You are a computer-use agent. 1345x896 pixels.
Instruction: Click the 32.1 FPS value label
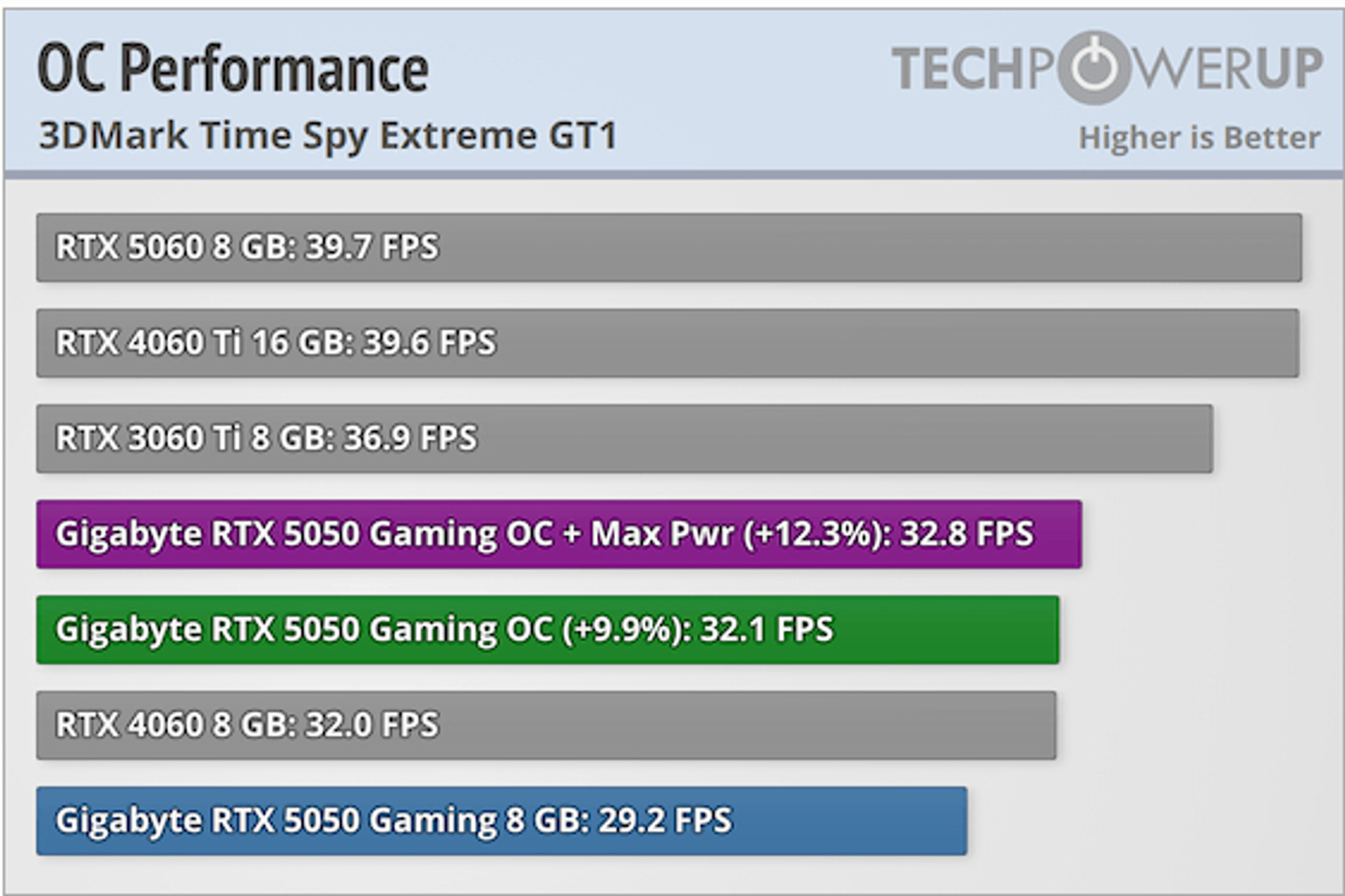click(x=766, y=629)
